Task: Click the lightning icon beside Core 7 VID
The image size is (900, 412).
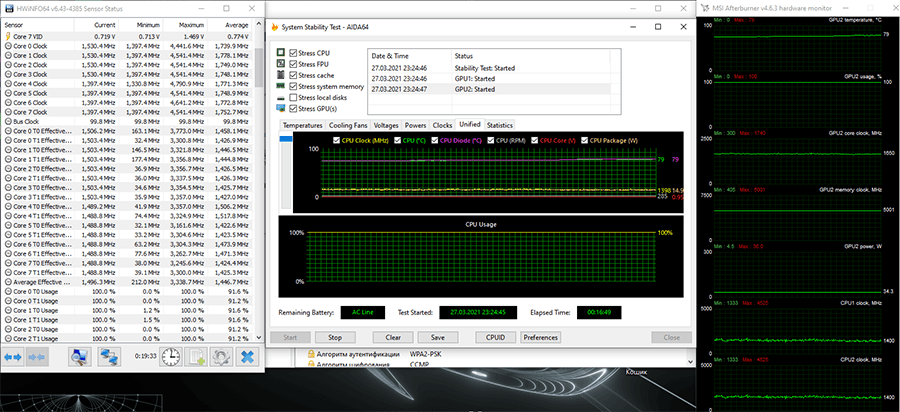Action: pyautogui.click(x=8, y=36)
